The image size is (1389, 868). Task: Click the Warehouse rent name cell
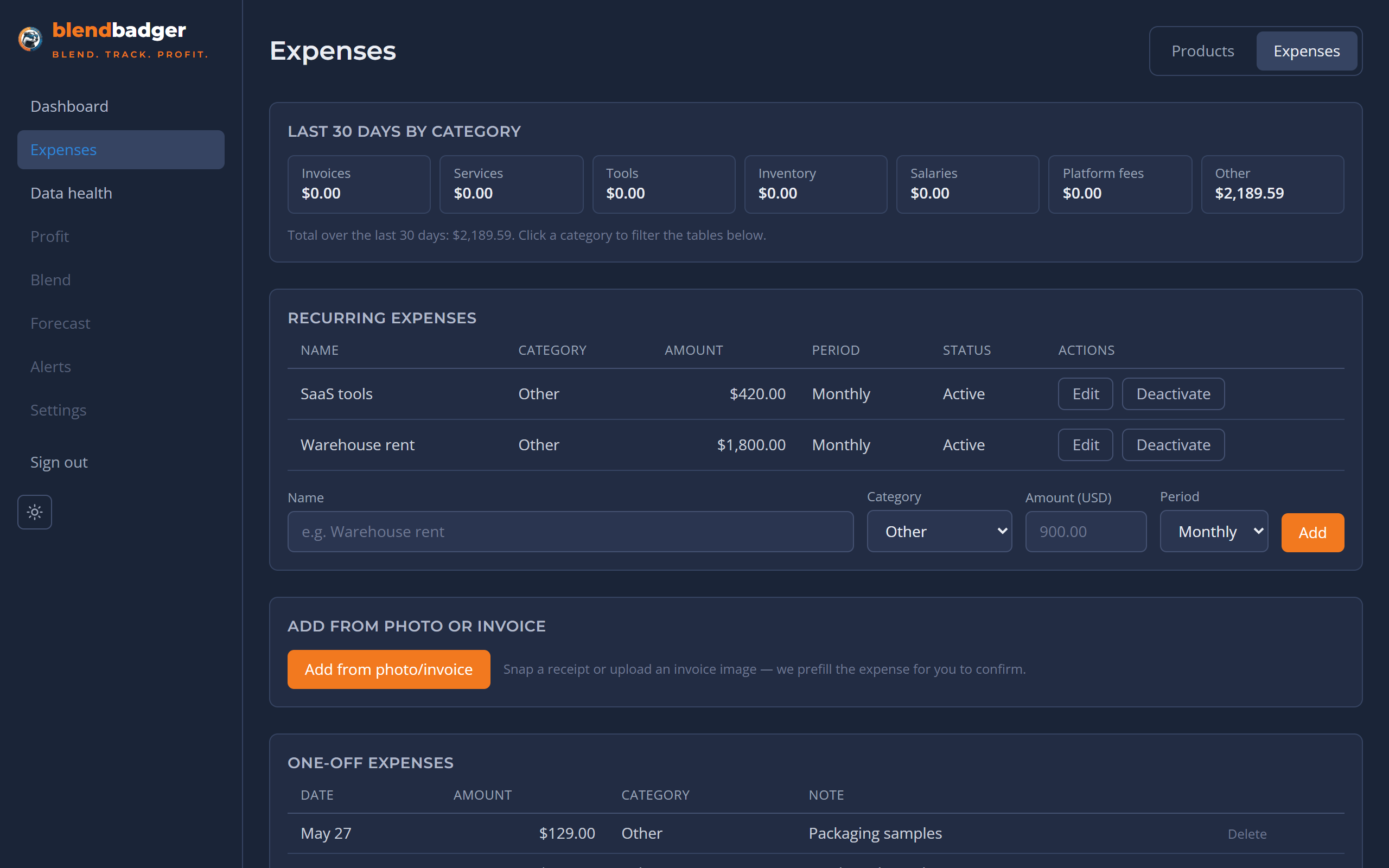357,445
